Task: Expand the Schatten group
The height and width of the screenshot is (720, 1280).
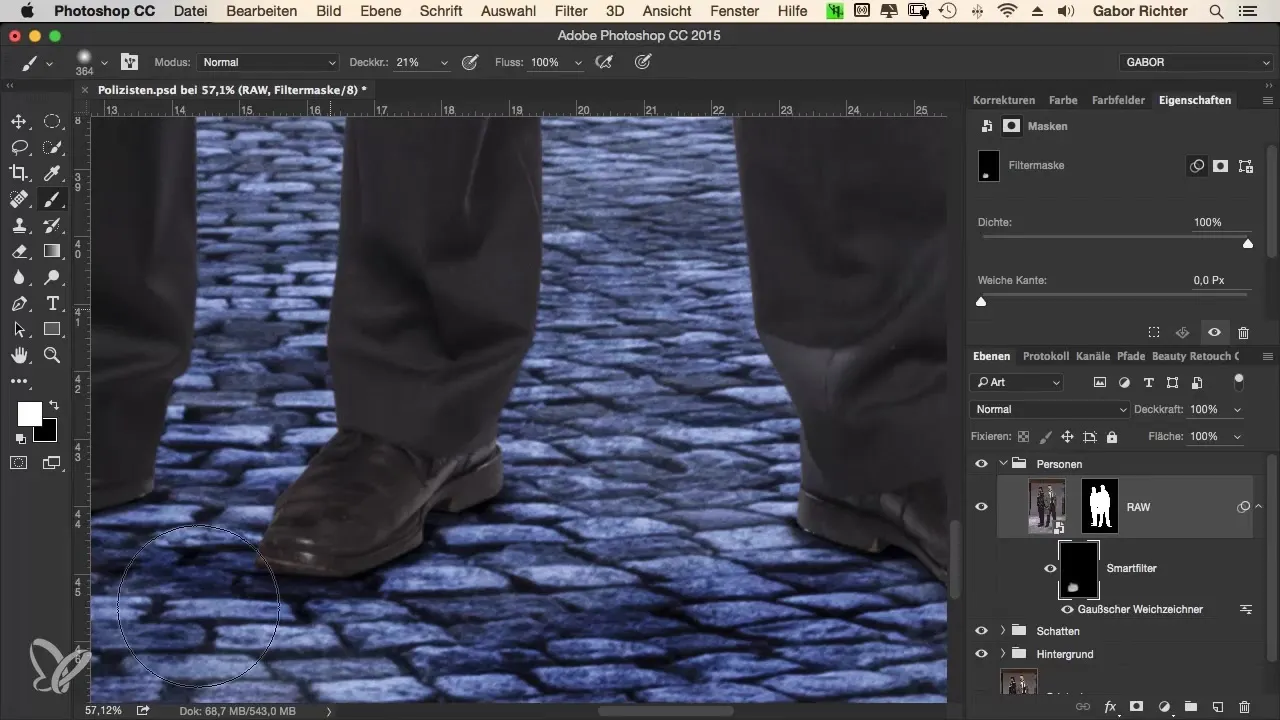Action: coord(1003,631)
